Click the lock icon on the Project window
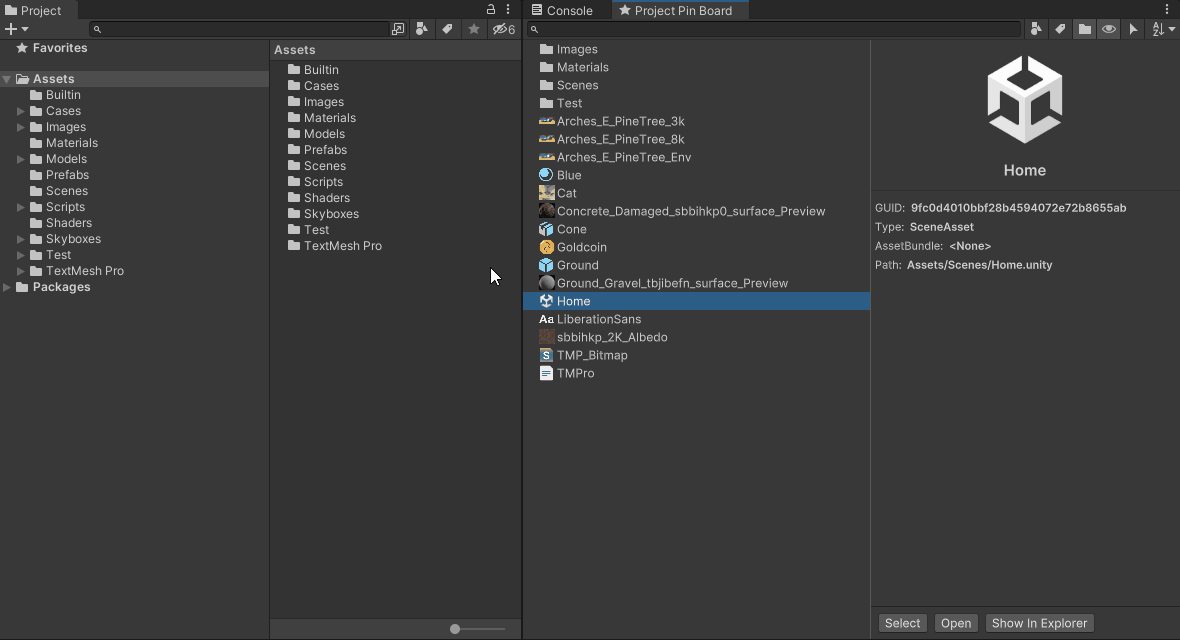 491,10
